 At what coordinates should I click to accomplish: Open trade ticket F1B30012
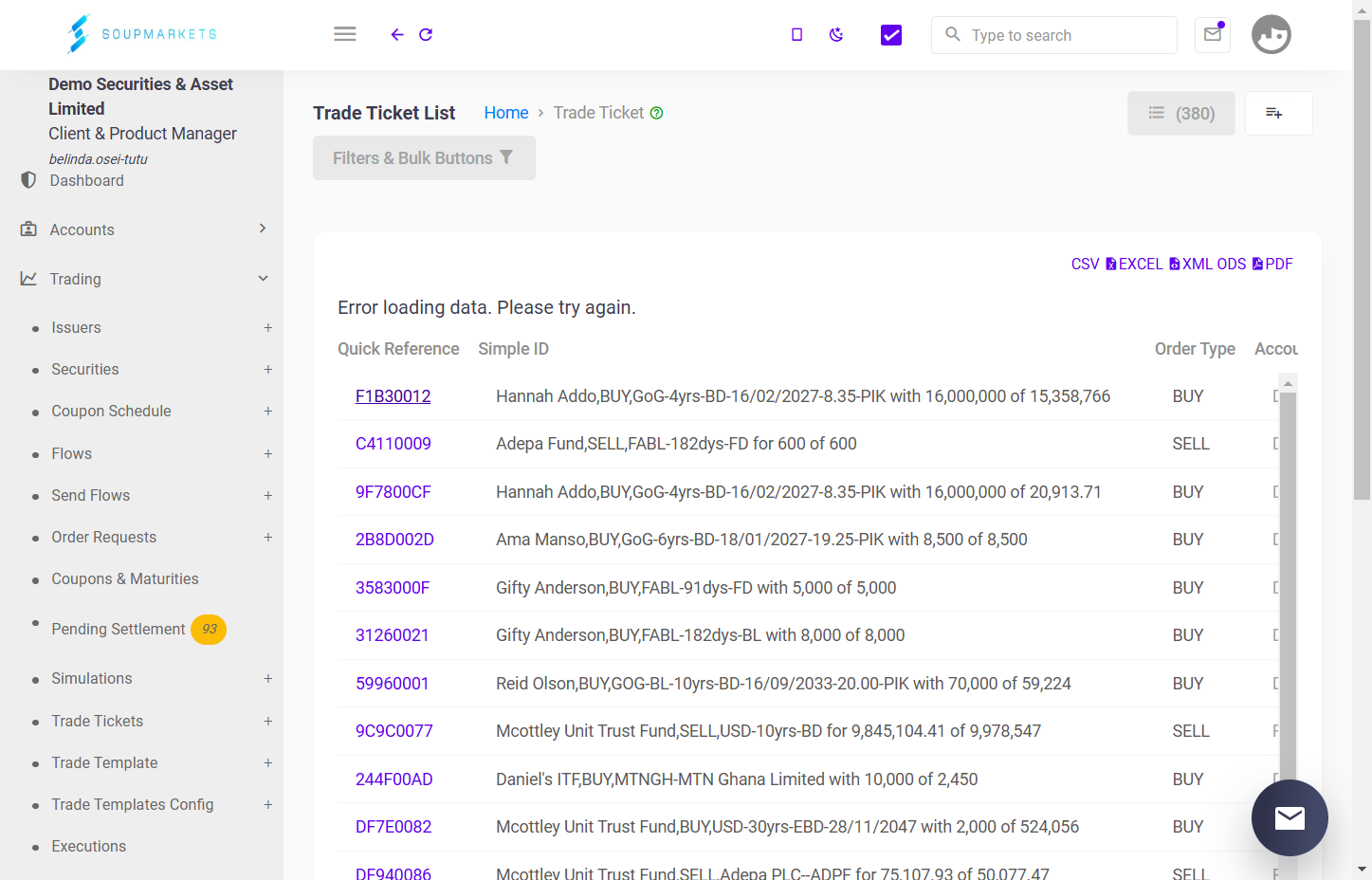tap(393, 396)
